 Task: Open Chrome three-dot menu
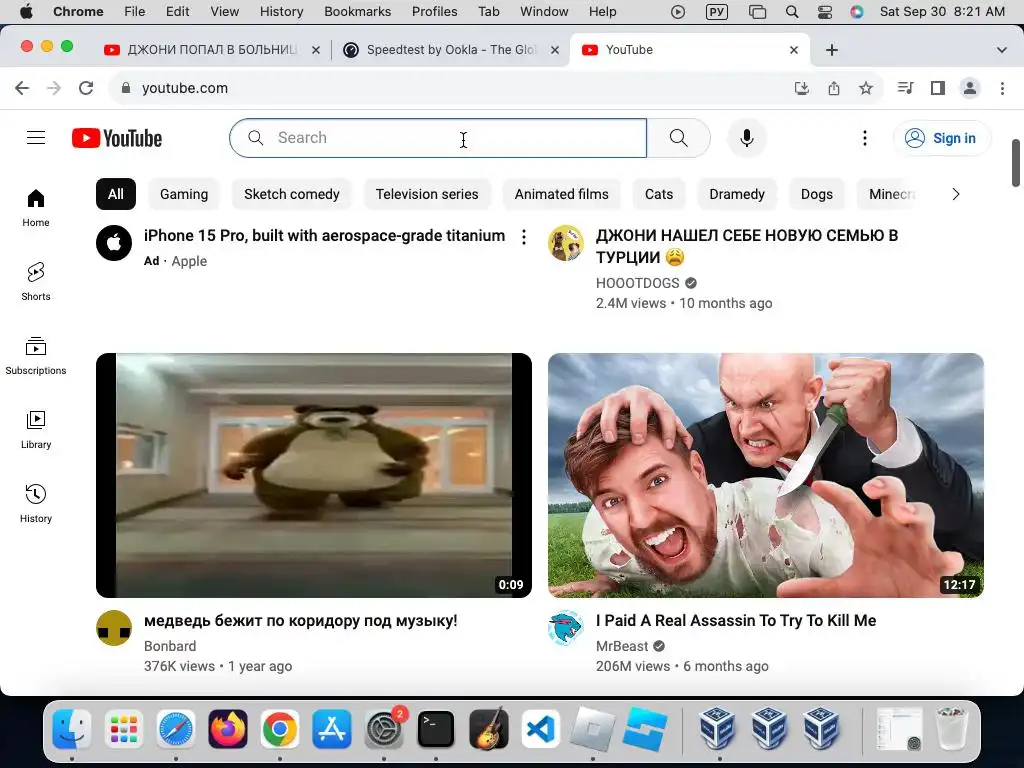[x=1002, y=88]
